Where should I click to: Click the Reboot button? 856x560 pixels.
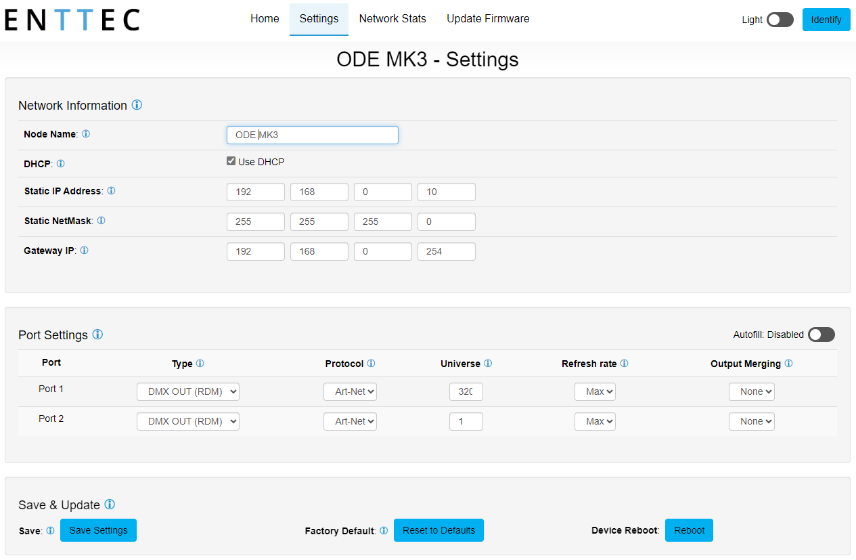689,530
